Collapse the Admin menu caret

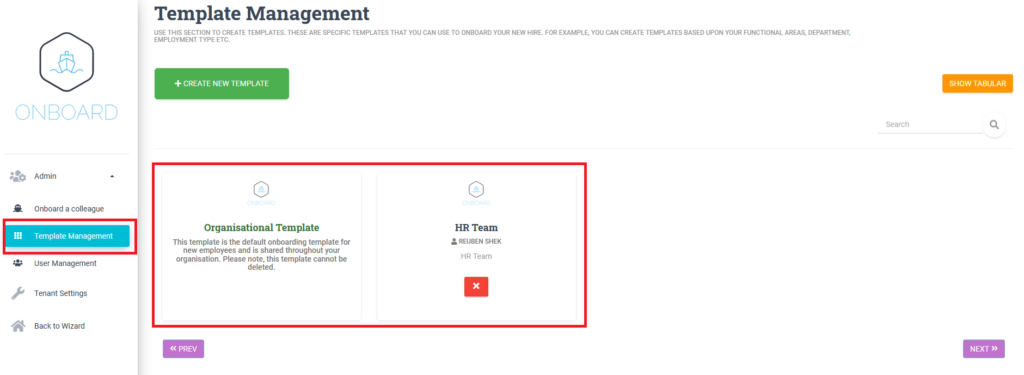(x=112, y=176)
